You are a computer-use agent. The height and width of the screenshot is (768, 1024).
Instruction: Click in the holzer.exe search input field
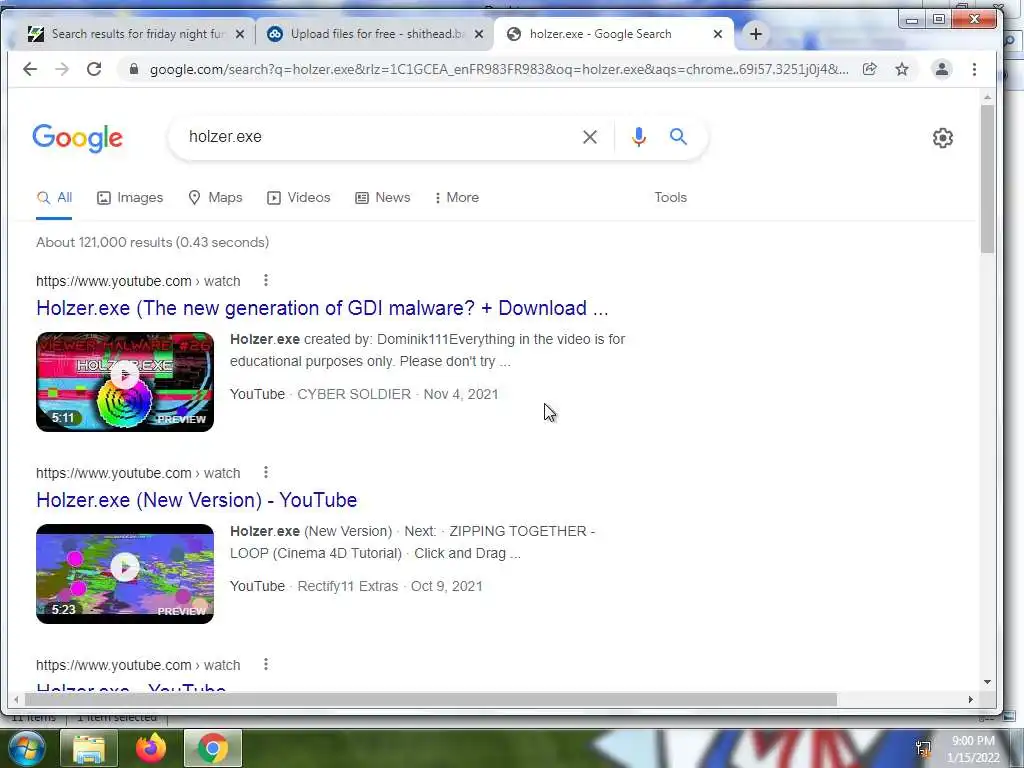click(379, 137)
